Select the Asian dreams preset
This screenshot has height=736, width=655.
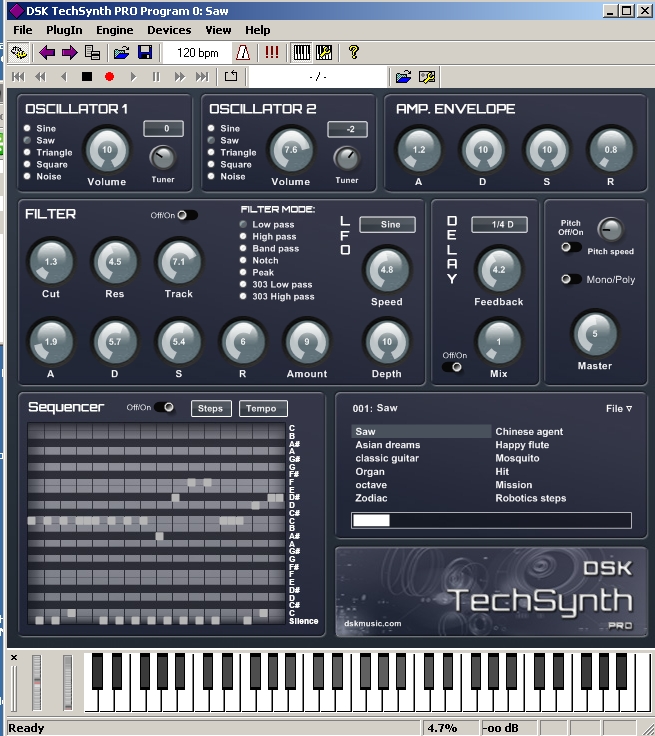(388, 445)
